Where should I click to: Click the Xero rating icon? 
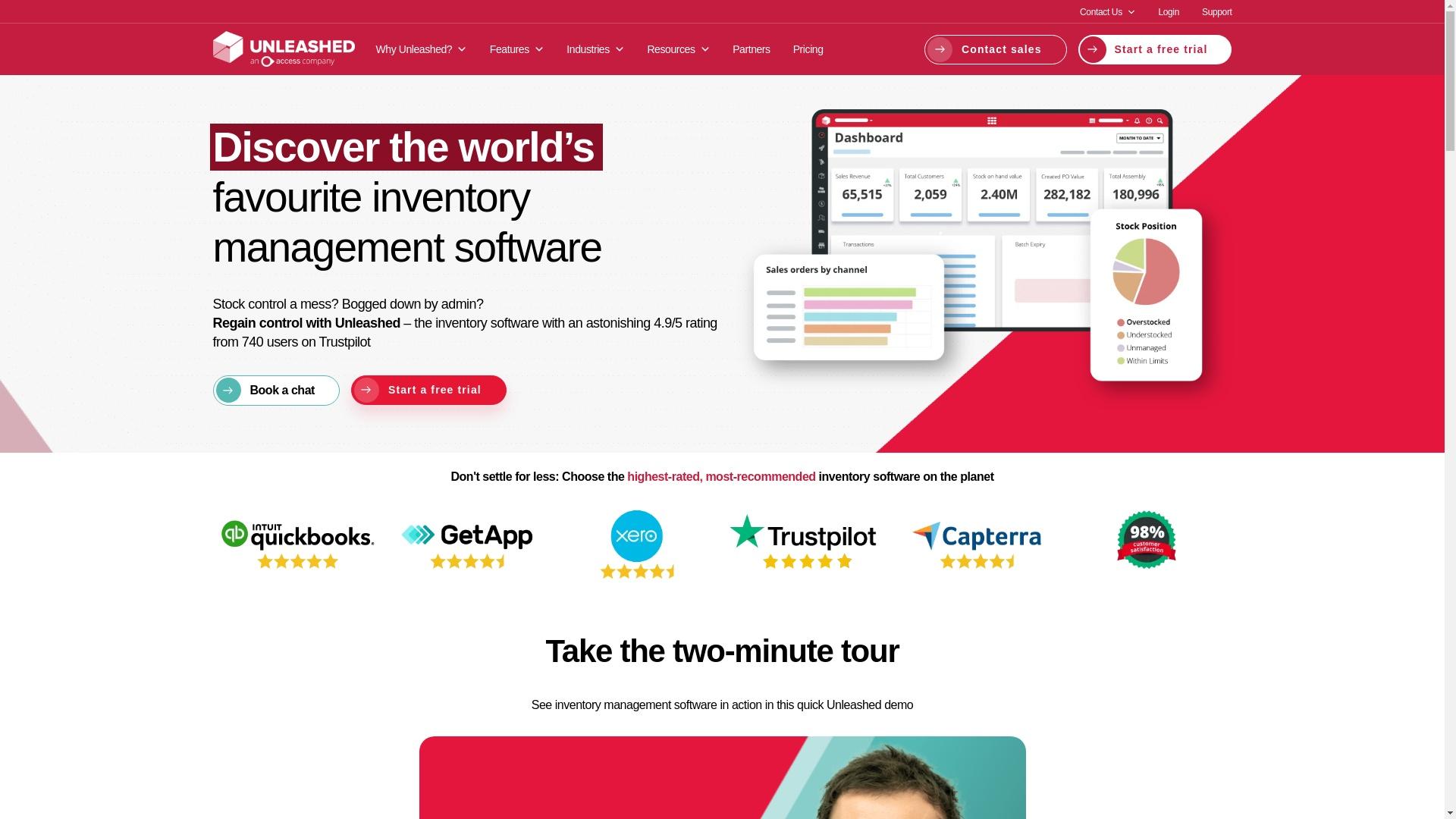pyautogui.click(x=637, y=545)
